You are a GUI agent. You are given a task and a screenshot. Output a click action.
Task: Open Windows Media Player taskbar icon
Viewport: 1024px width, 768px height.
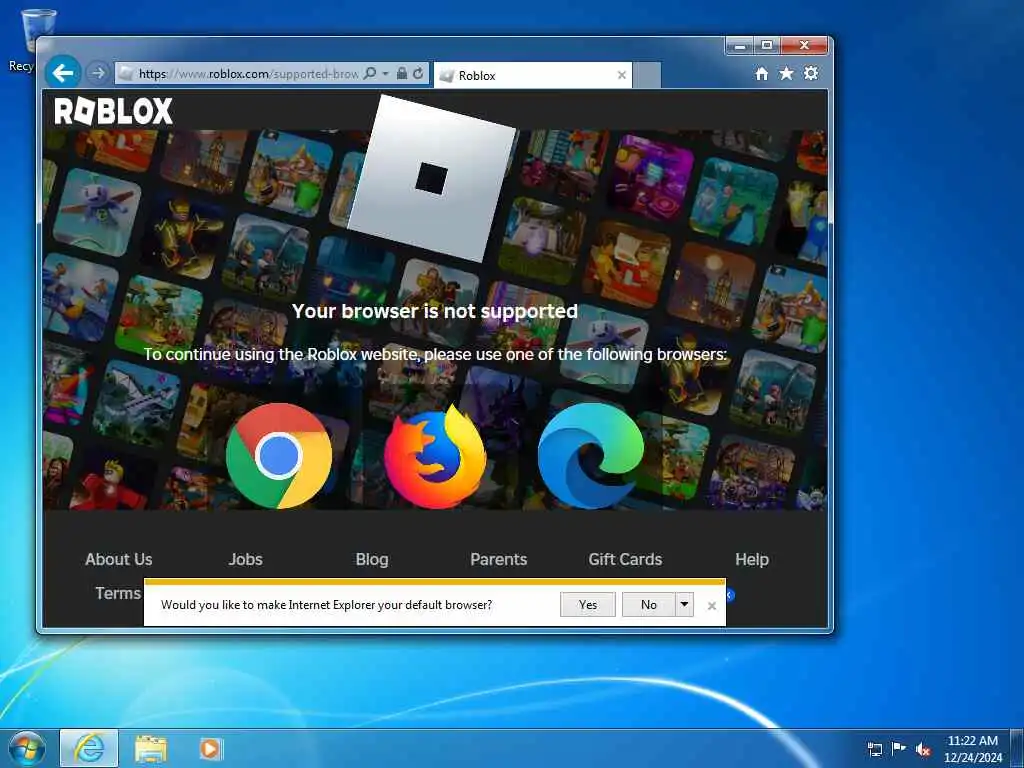210,749
